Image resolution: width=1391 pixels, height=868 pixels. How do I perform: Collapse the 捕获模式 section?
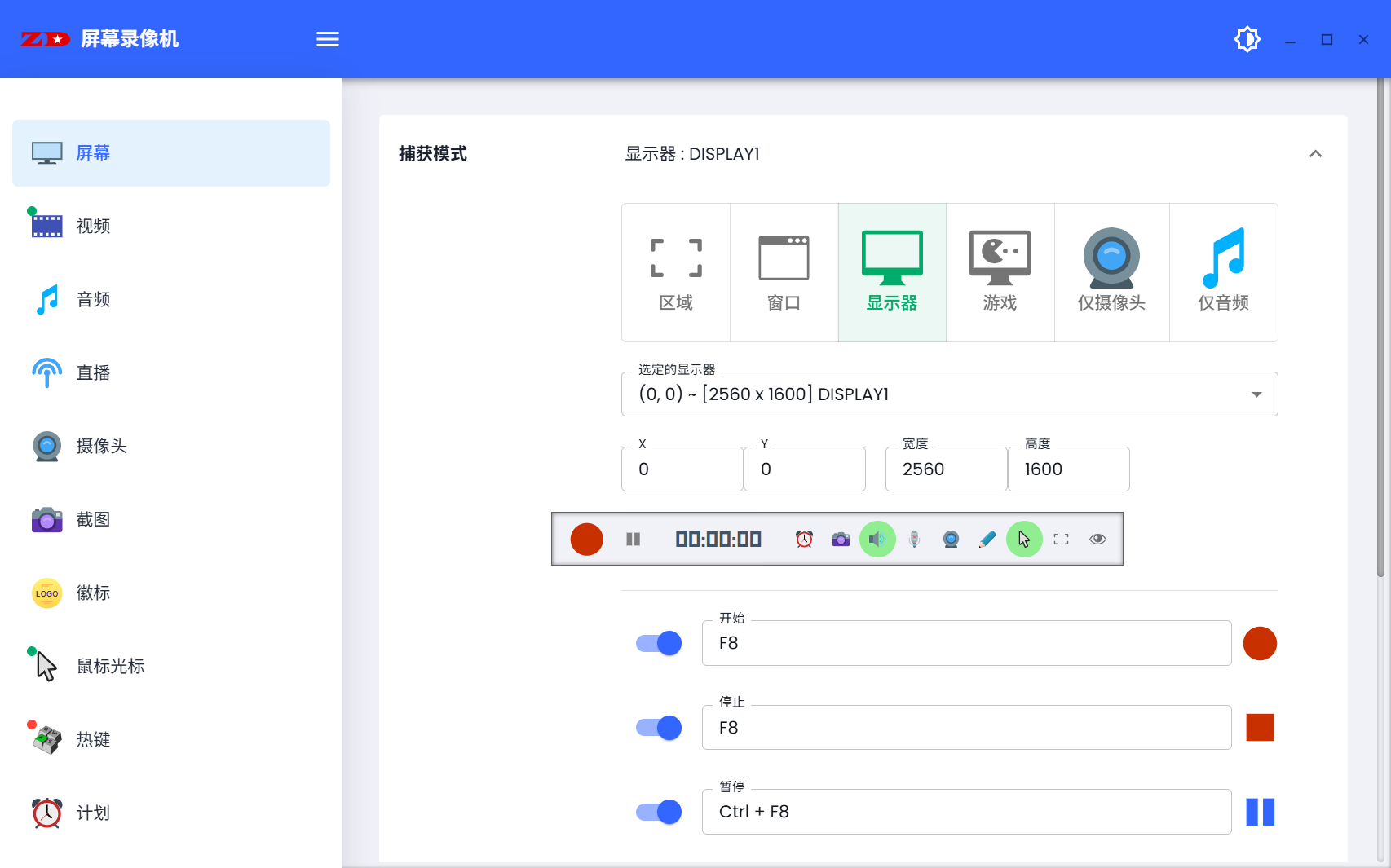(x=1316, y=153)
